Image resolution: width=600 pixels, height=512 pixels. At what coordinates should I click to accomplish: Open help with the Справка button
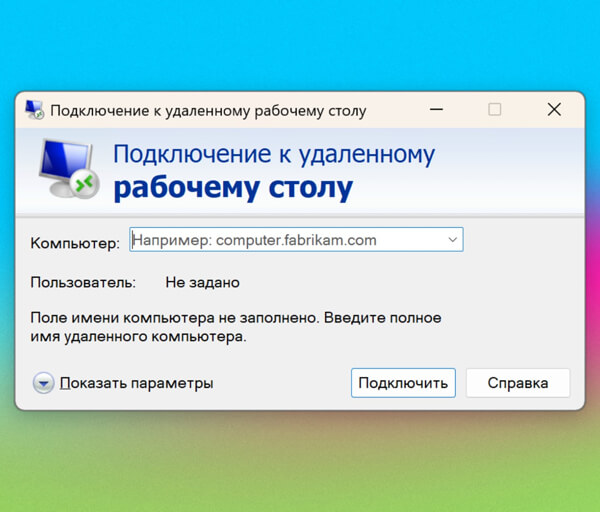coord(518,383)
